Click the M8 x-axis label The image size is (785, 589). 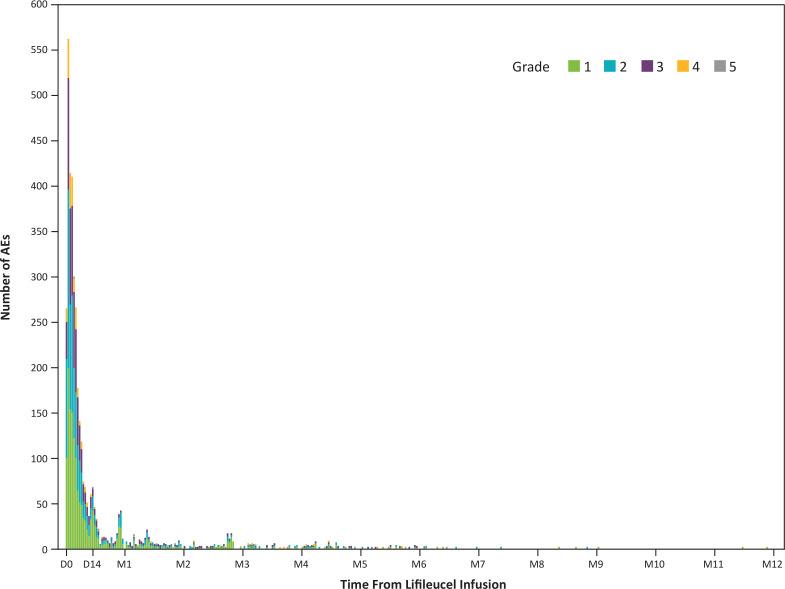(537, 564)
